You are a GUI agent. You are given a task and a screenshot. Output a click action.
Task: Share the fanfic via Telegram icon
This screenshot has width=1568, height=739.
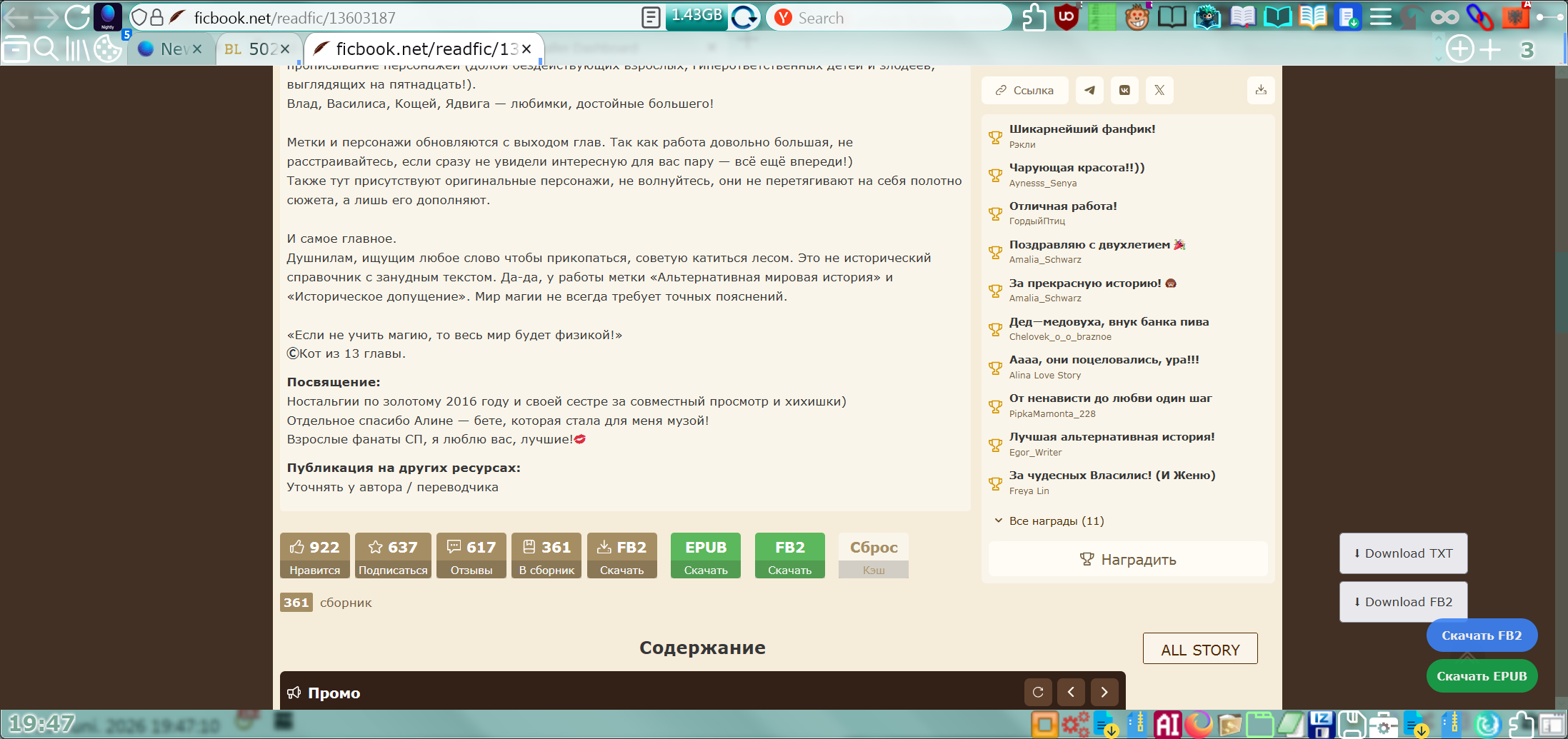coord(1089,90)
